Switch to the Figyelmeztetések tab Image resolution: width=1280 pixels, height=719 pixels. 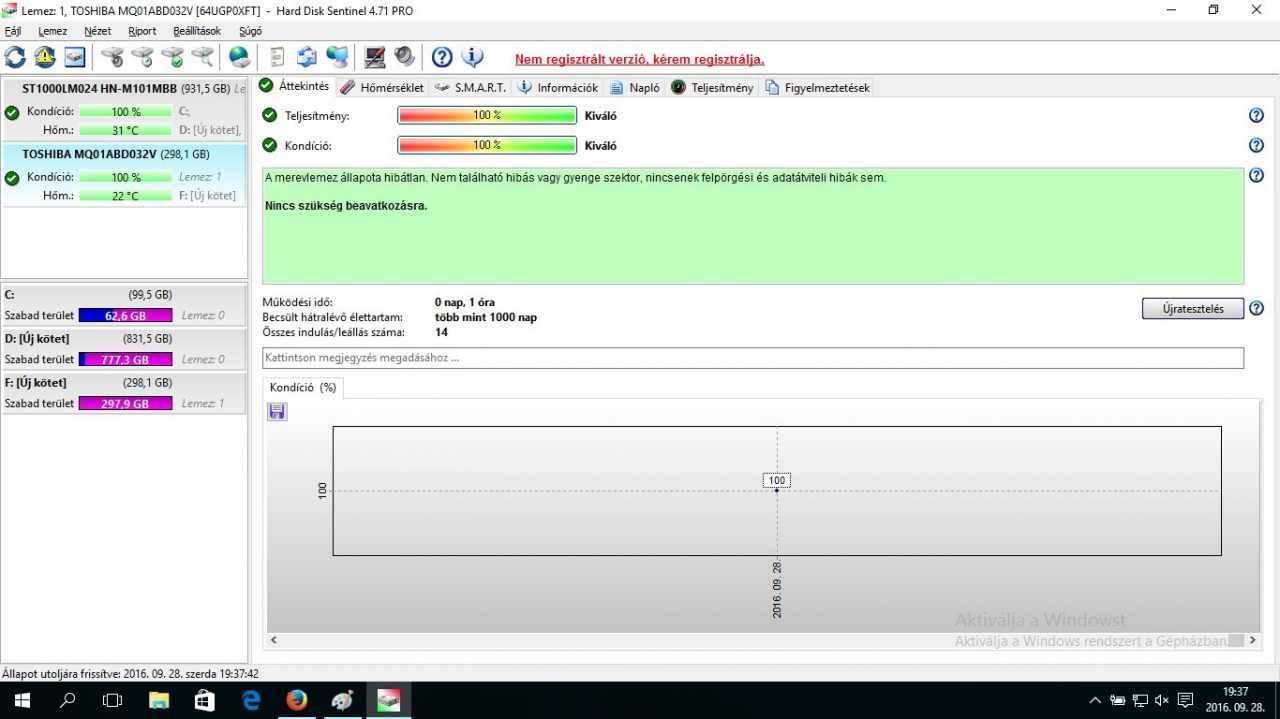(x=818, y=87)
